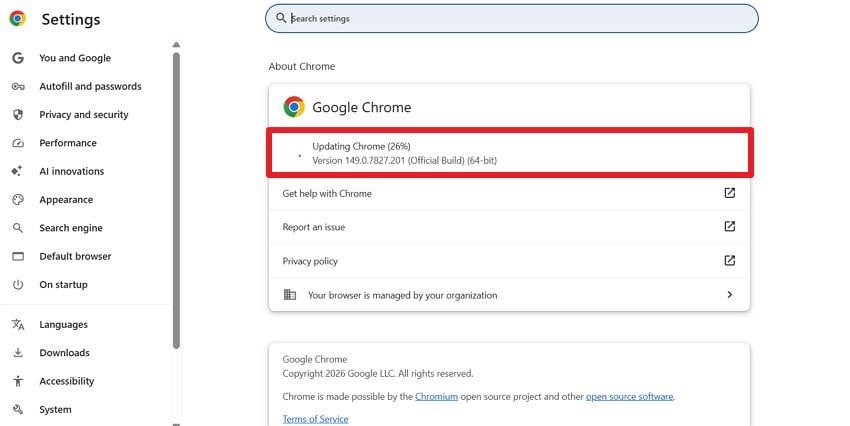Click the Updating Chrome (26%) status text

click(x=361, y=146)
